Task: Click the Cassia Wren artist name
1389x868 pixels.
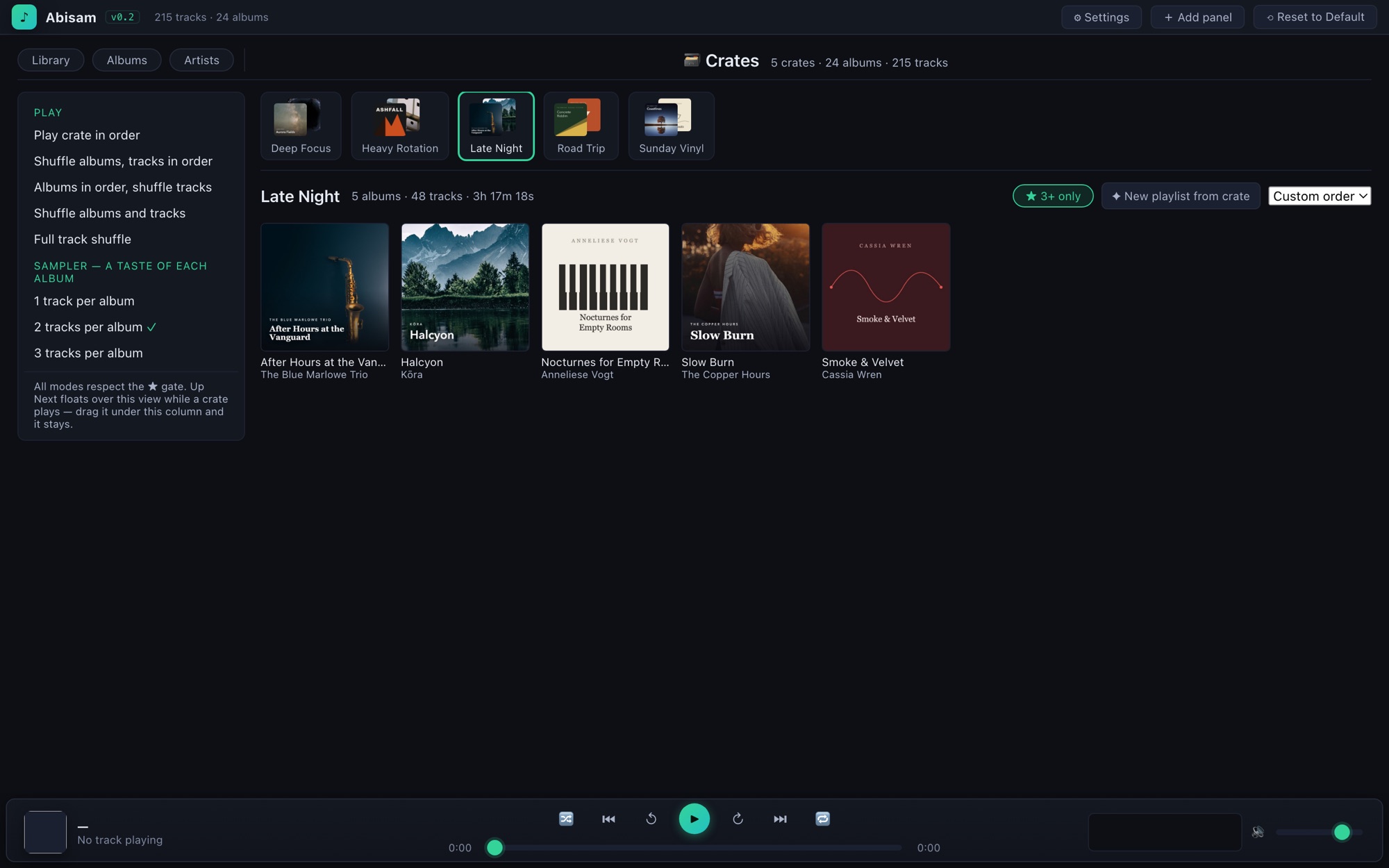Action: (851, 375)
